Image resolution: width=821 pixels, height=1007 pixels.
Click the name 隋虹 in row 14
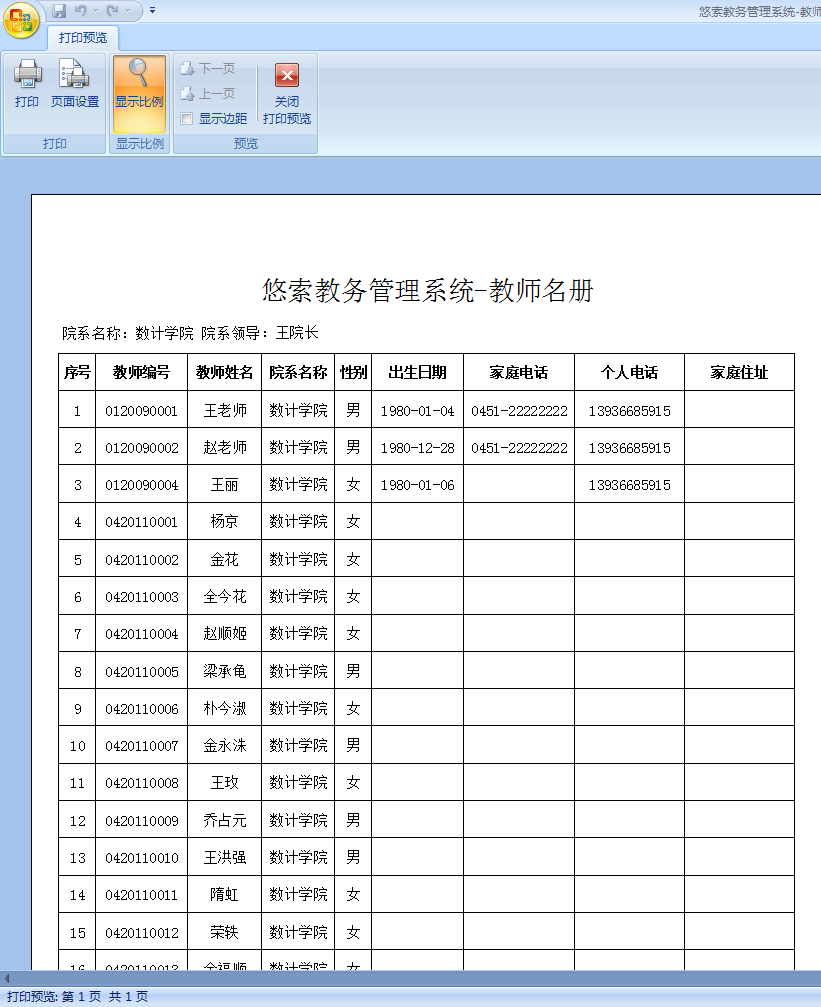tap(225, 895)
